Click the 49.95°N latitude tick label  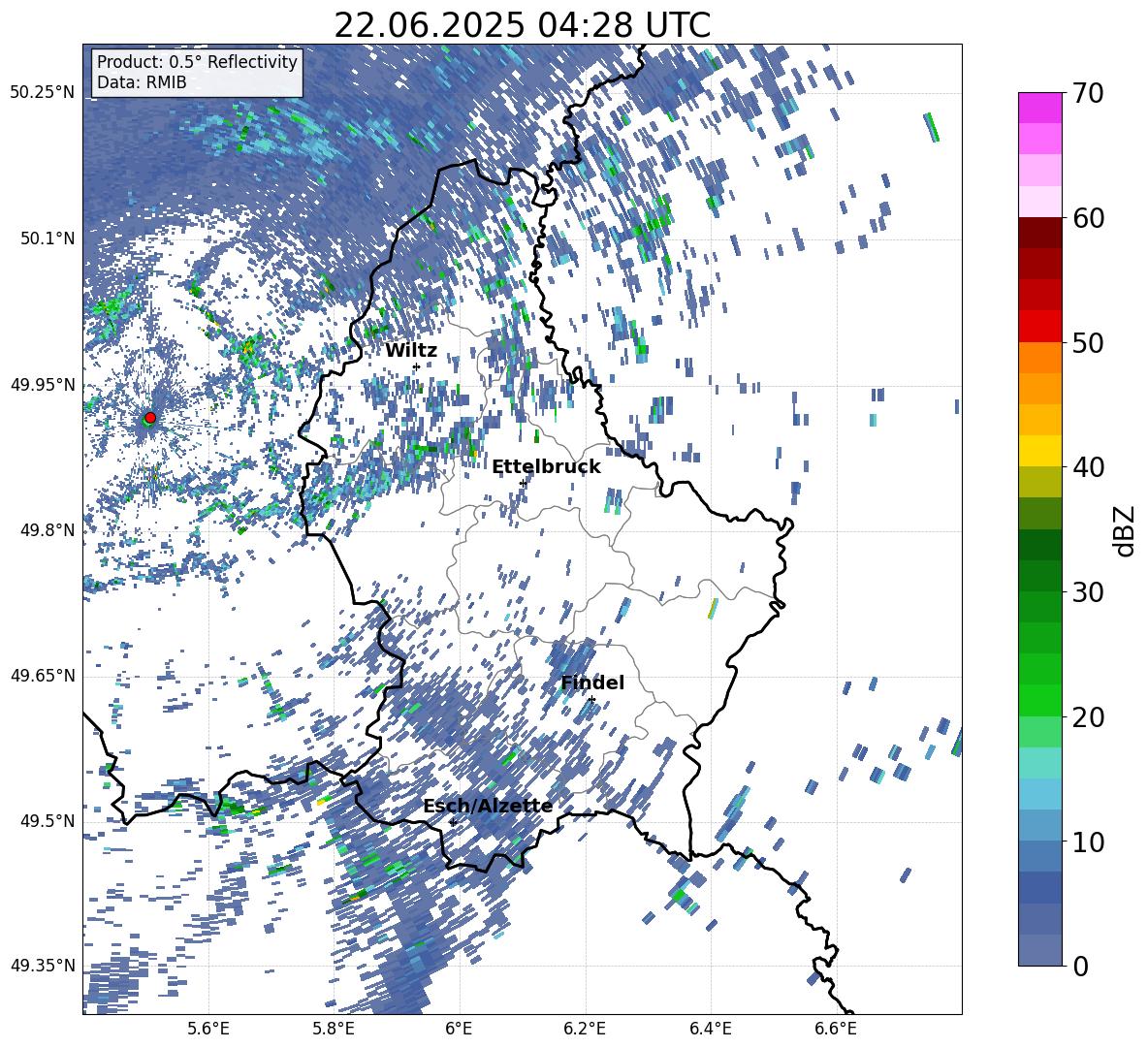pyautogui.click(x=42, y=384)
